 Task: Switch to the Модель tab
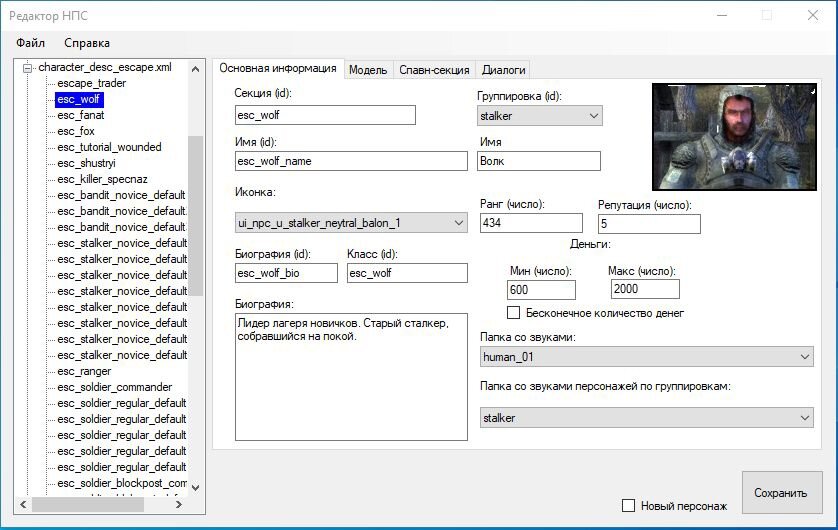368,70
